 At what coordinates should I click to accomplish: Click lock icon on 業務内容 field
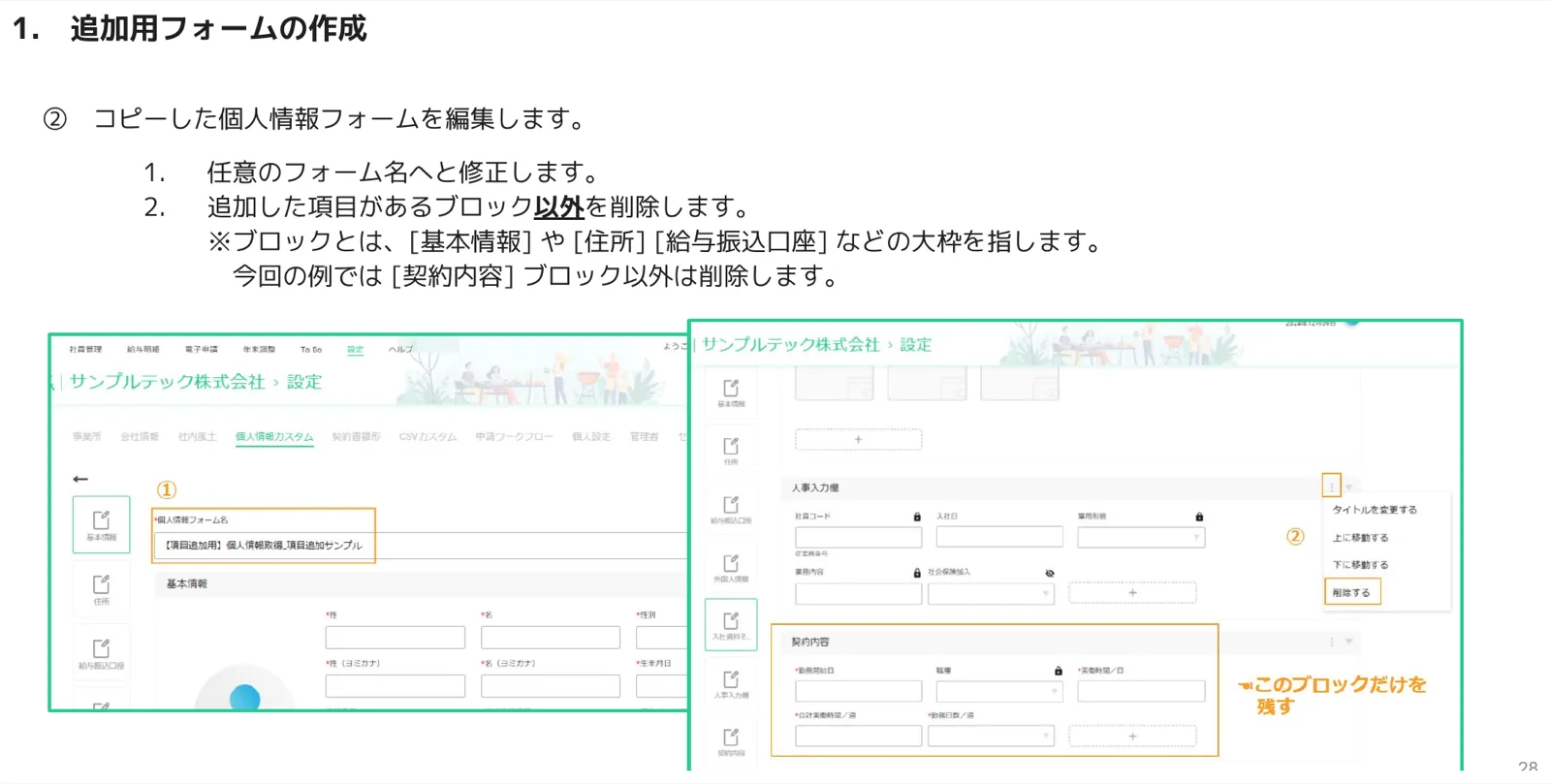coord(917,573)
